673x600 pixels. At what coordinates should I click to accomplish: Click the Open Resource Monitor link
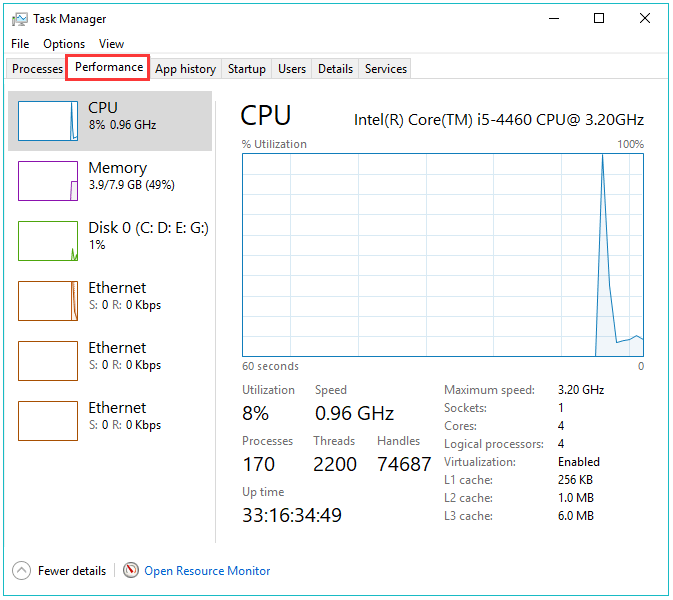207,571
